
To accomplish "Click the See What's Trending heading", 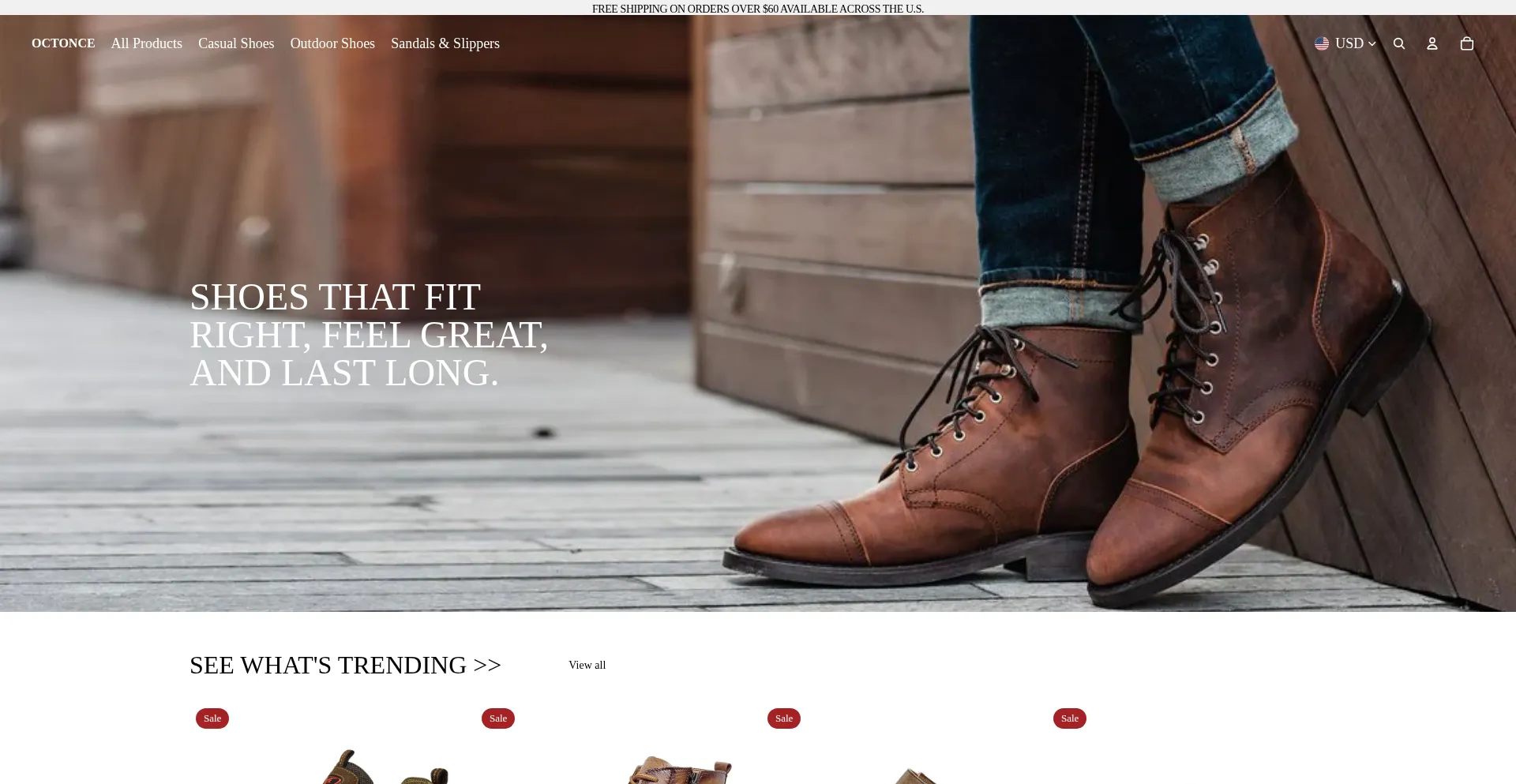I will tap(345, 665).
